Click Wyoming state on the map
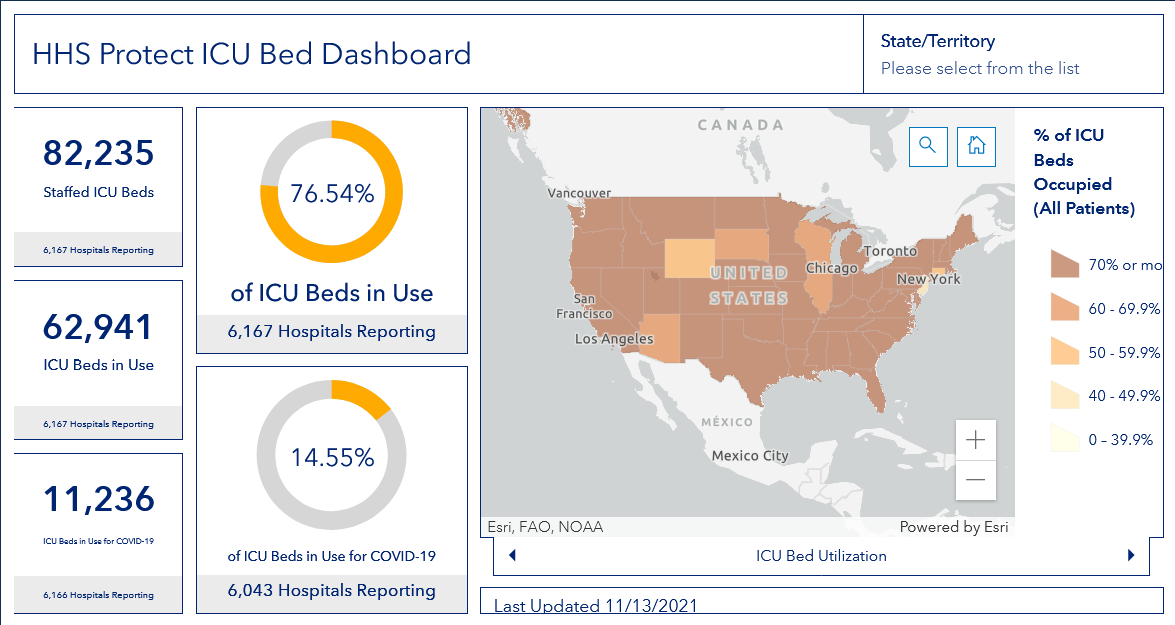The image size is (1175, 625). (689, 258)
